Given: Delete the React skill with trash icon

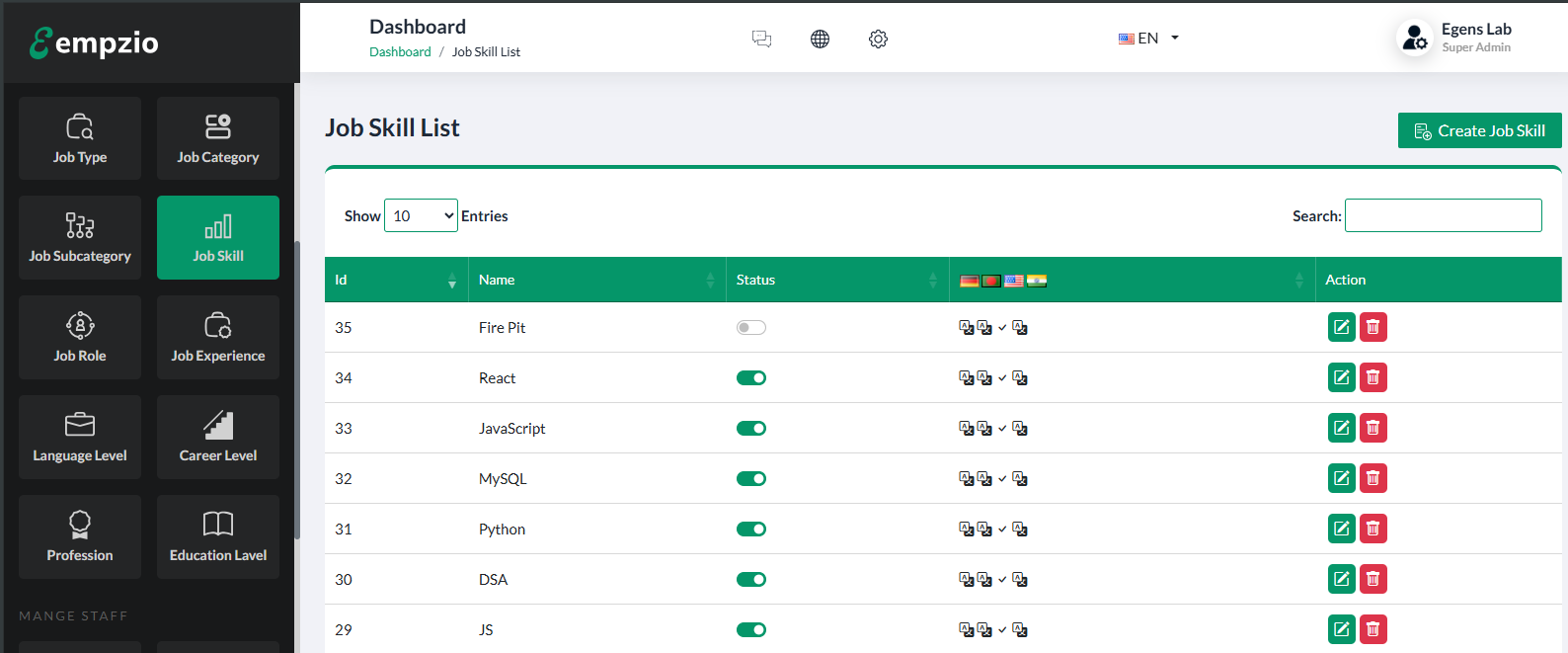Looking at the screenshot, I should tap(1372, 377).
